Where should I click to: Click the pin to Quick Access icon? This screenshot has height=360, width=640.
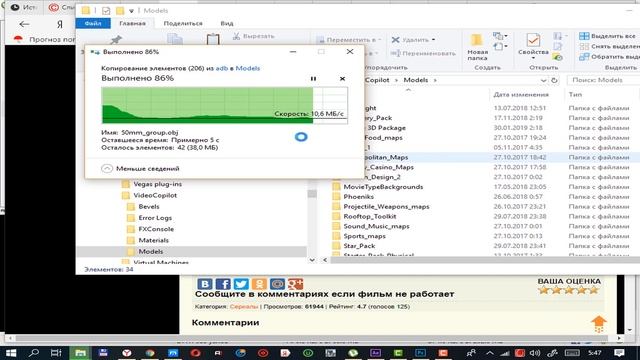click(x=116, y=40)
